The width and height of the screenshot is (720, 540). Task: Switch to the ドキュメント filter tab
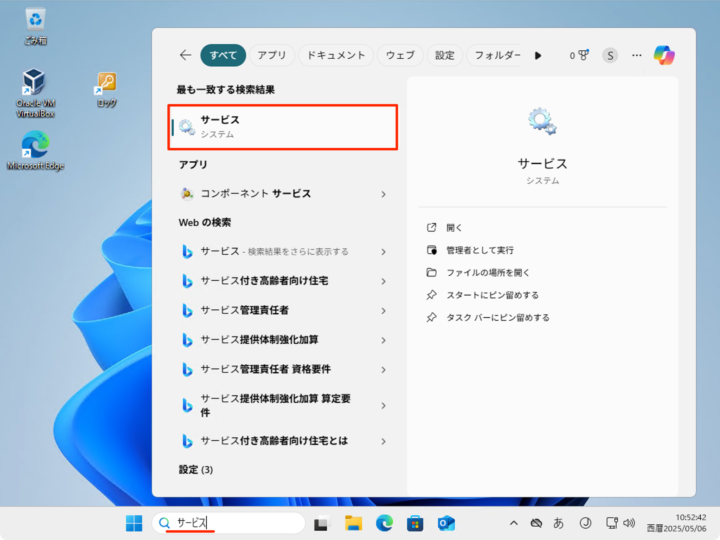[x=336, y=56]
